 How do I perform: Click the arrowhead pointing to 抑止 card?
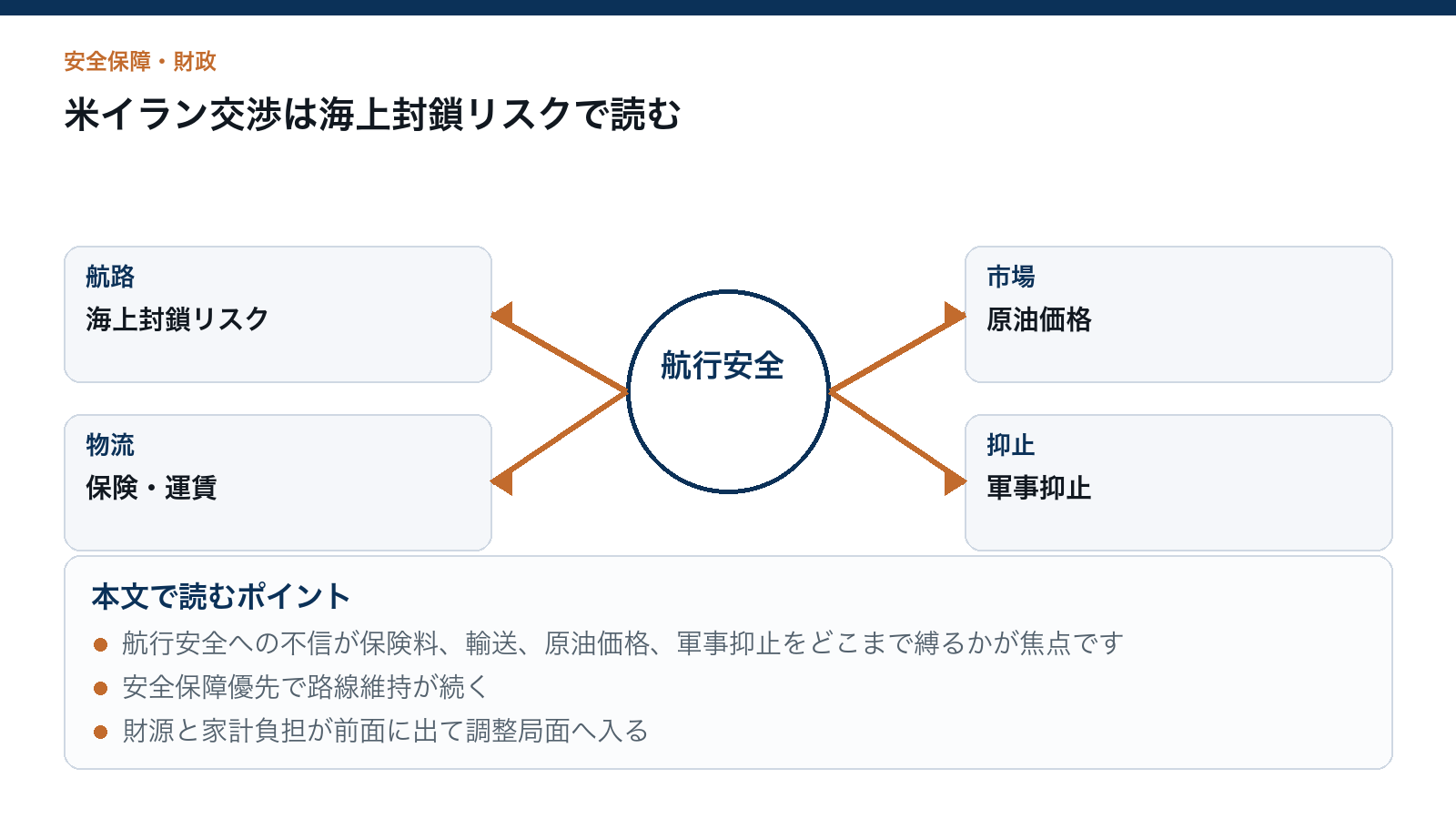tap(955, 482)
